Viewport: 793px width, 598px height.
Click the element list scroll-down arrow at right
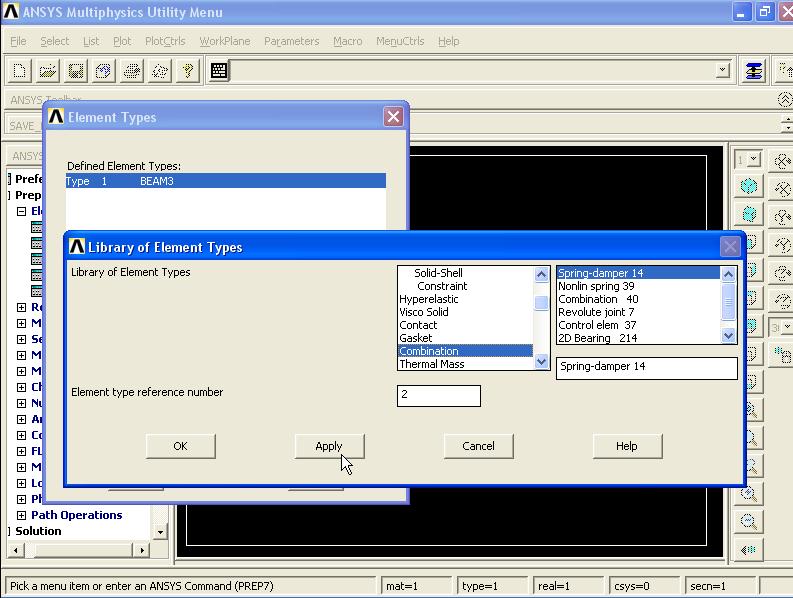728,335
